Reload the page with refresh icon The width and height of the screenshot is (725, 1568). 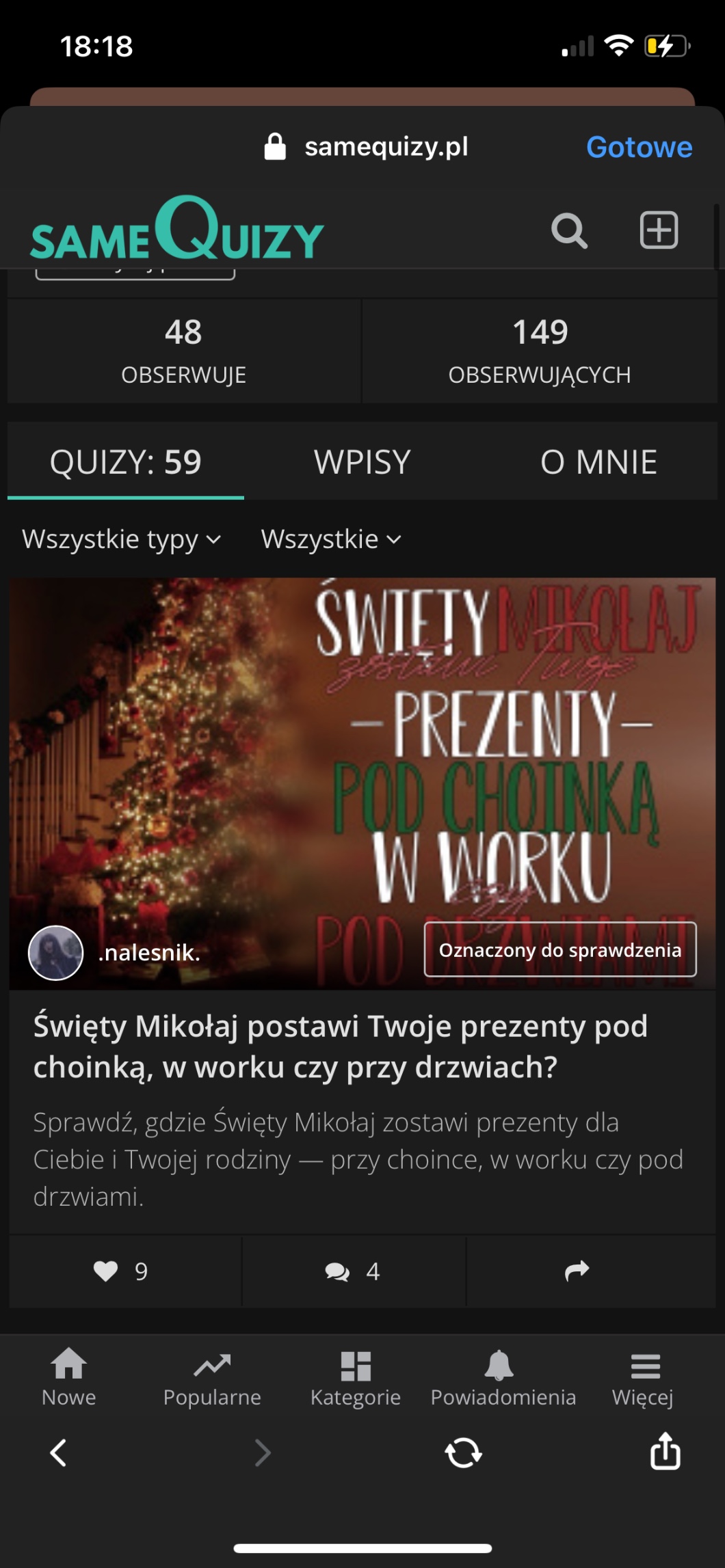[x=464, y=1452]
